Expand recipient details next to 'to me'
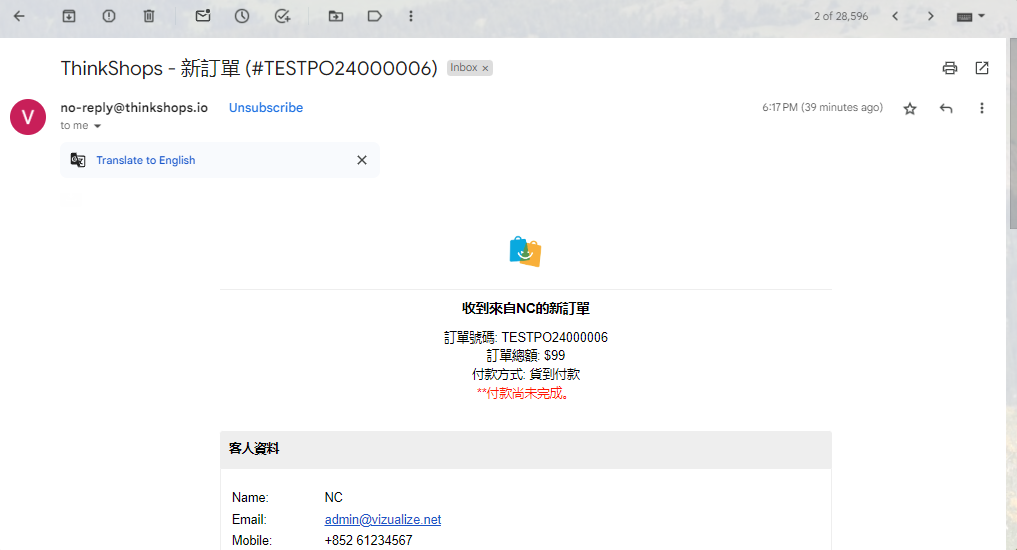The height and width of the screenshot is (550, 1017). pyautogui.click(x=97, y=127)
